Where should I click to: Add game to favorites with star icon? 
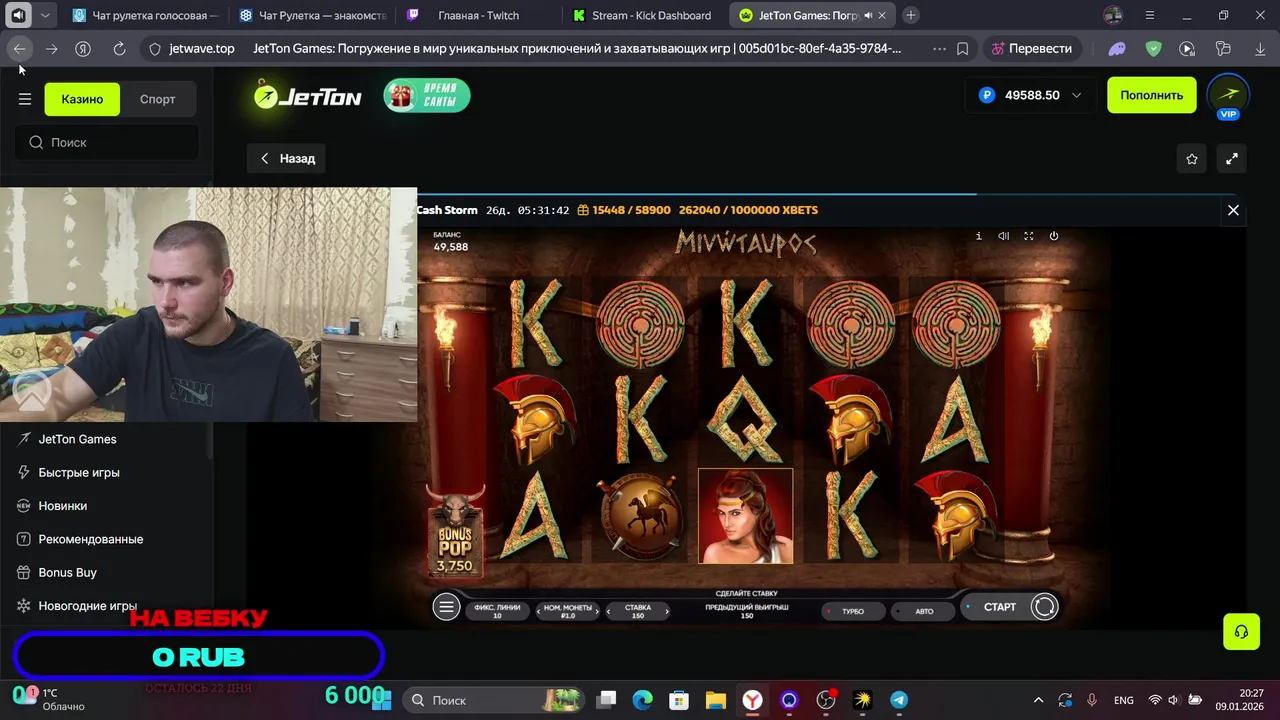point(1192,158)
